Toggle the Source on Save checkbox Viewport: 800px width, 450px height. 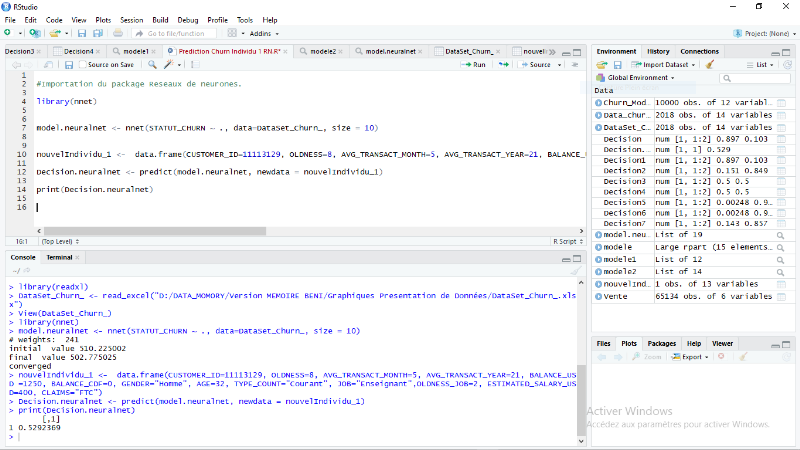(81, 64)
